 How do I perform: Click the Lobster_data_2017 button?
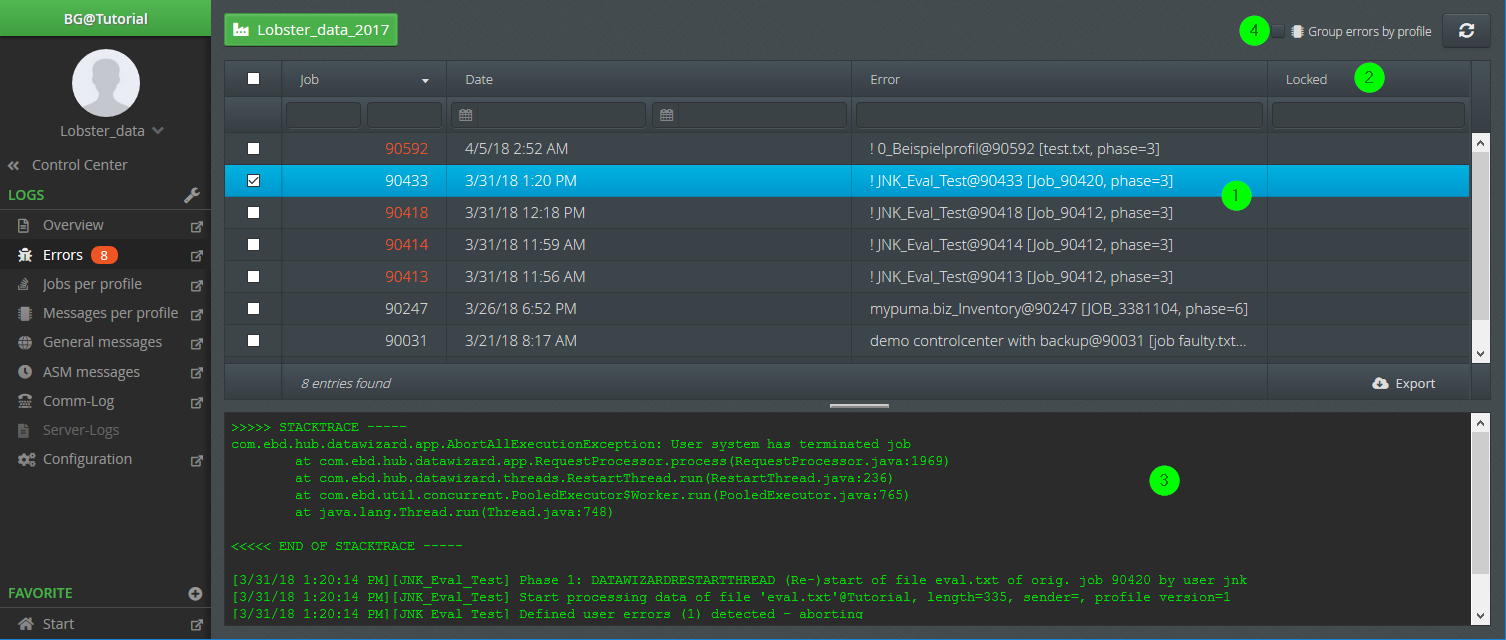coord(311,30)
